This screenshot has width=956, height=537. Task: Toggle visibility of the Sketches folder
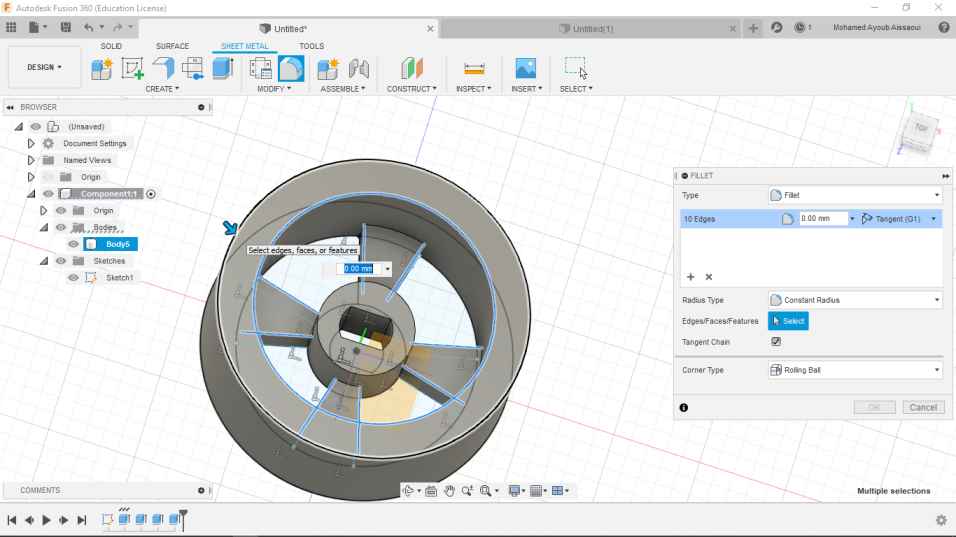[x=60, y=261]
